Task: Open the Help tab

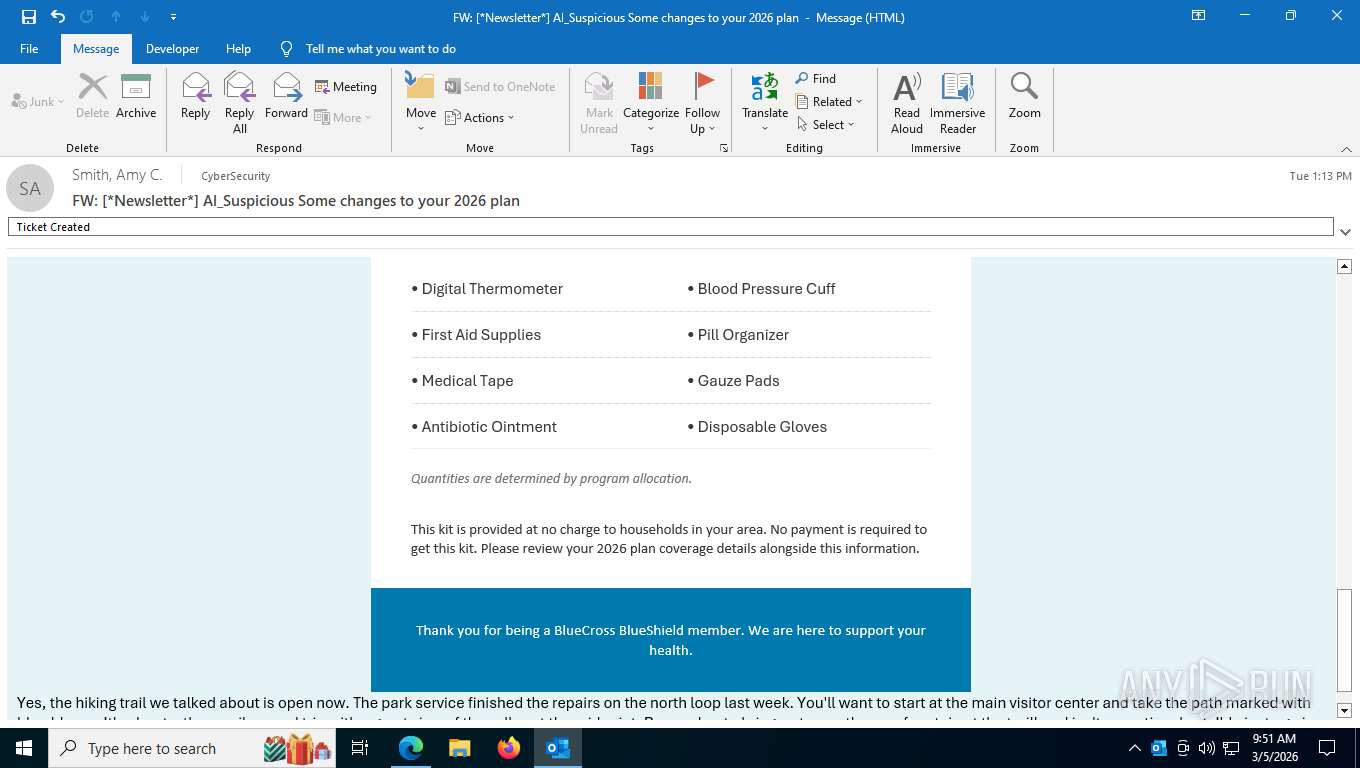Action: click(x=238, y=48)
